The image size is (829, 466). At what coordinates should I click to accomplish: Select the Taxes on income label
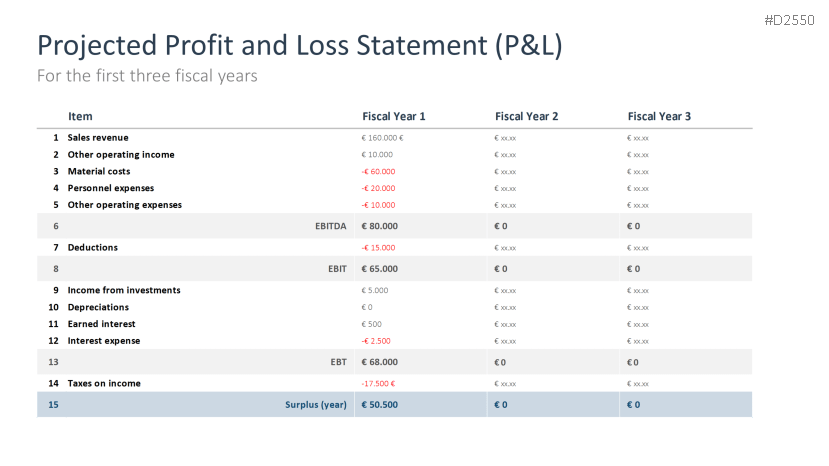tap(104, 384)
